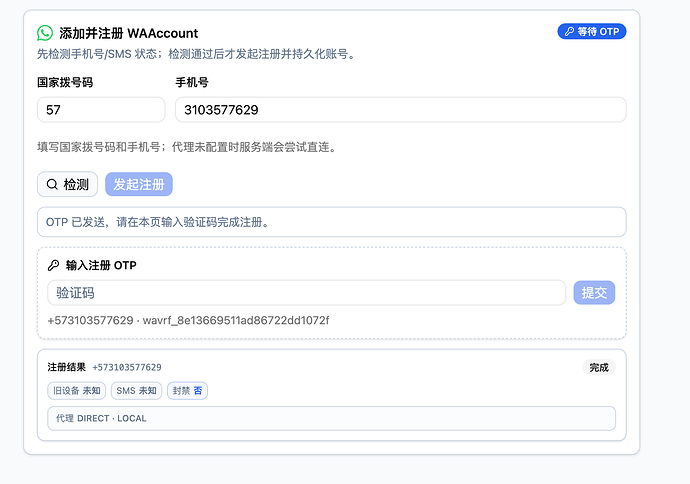The height and width of the screenshot is (484, 690).
Task: Click the 完成 status badge
Action: pos(599,367)
